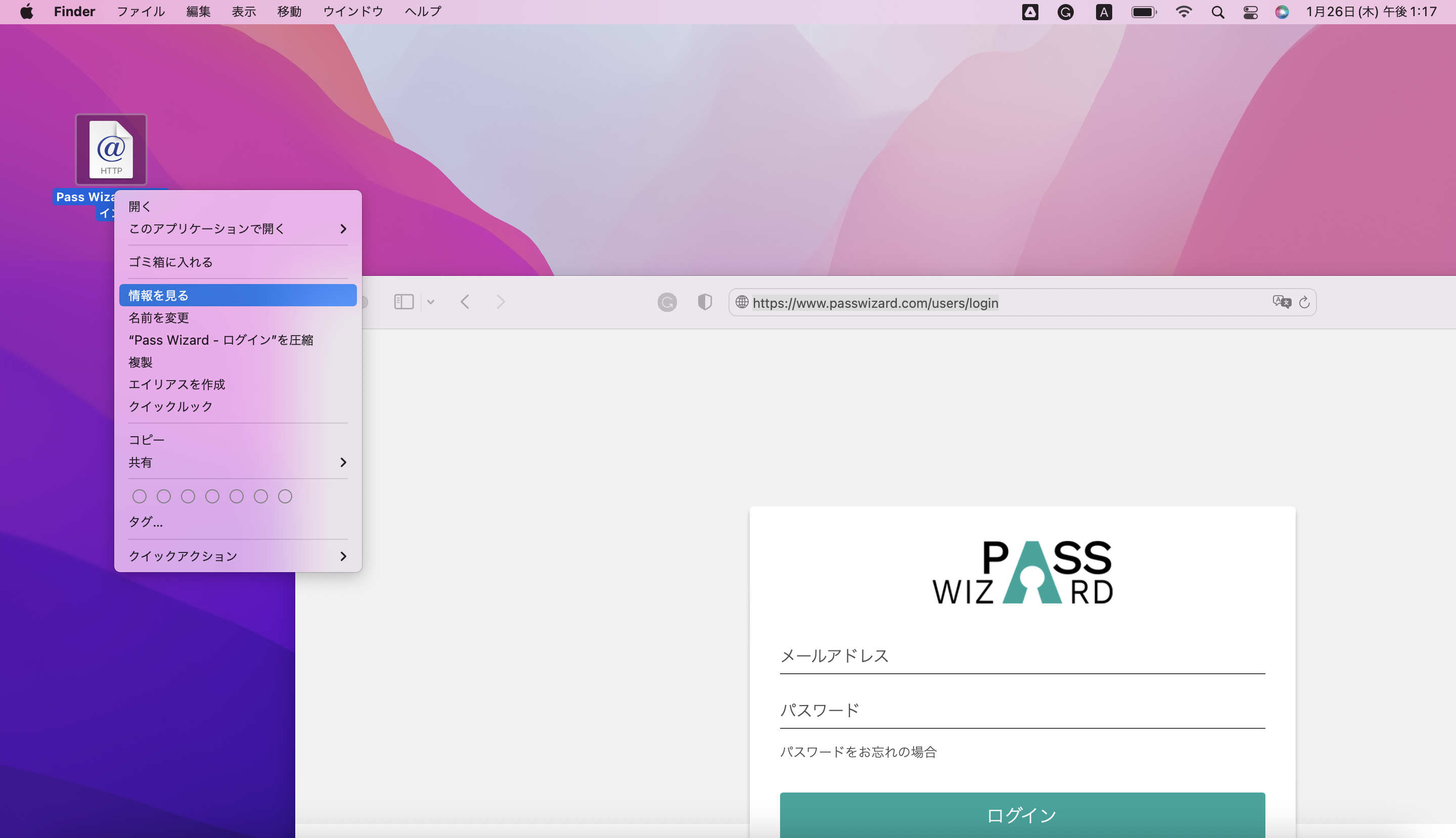The height and width of the screenshot is (838, 1456).
Task: Click the date and time display
Action: [1372, 12]
